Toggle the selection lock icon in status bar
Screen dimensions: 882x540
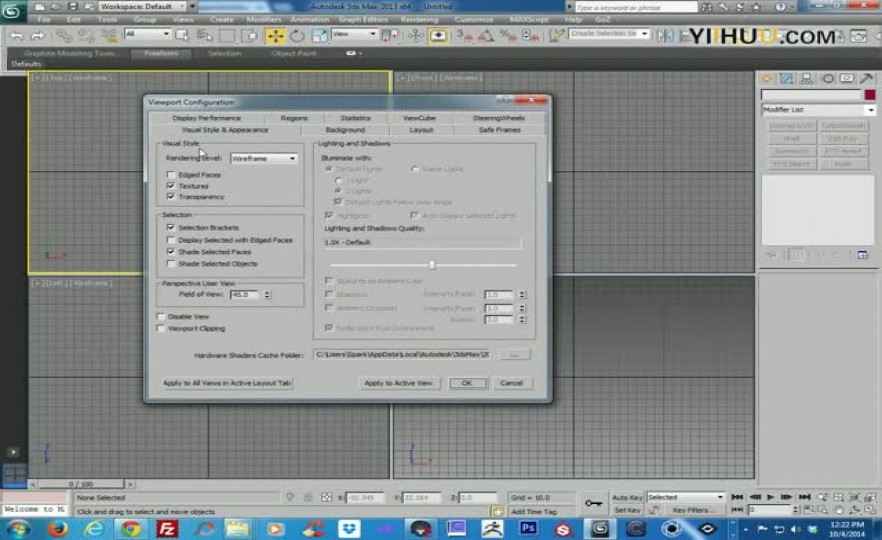(308, 497)
